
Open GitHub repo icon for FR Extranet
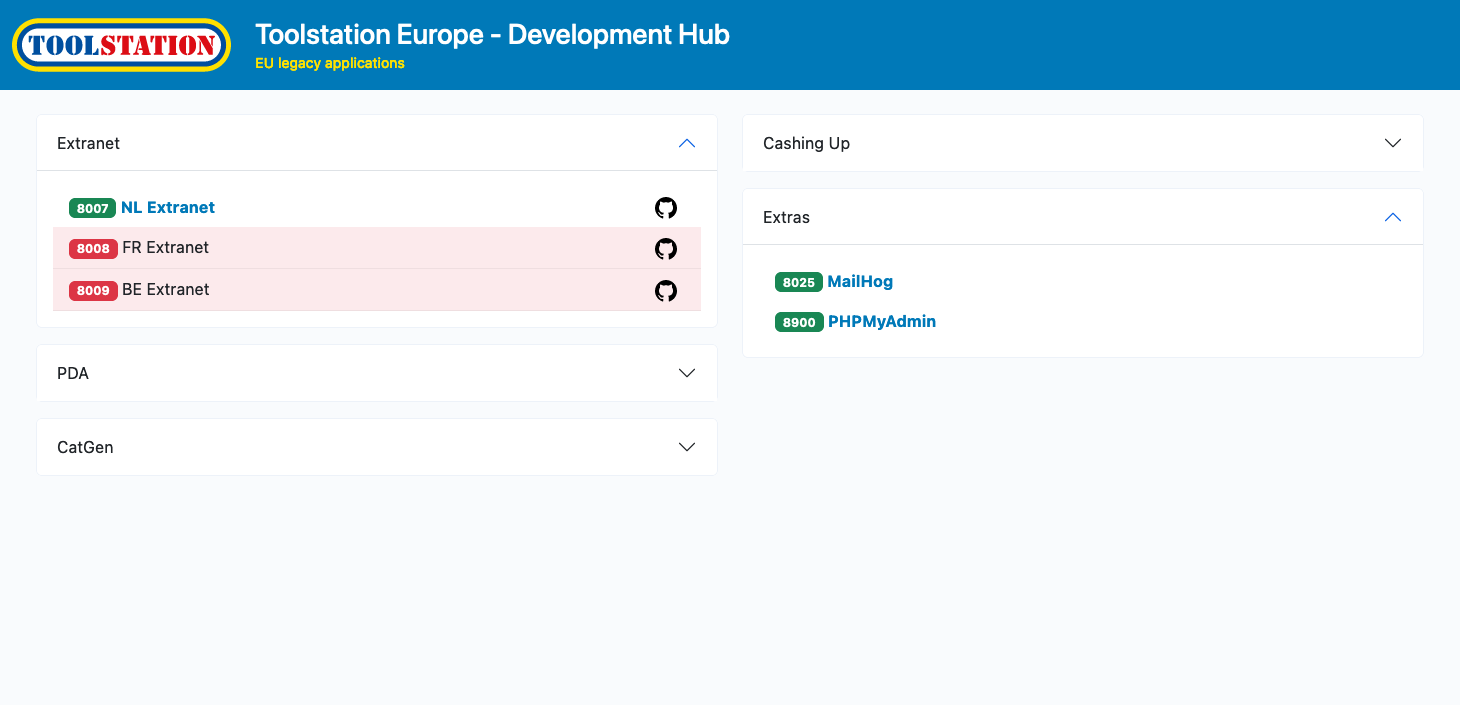click(666, 249)
